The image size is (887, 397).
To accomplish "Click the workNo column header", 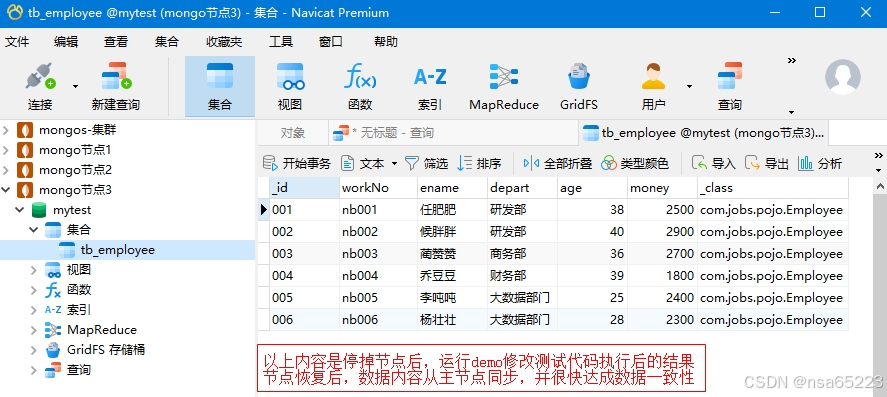I will (378, 188).
